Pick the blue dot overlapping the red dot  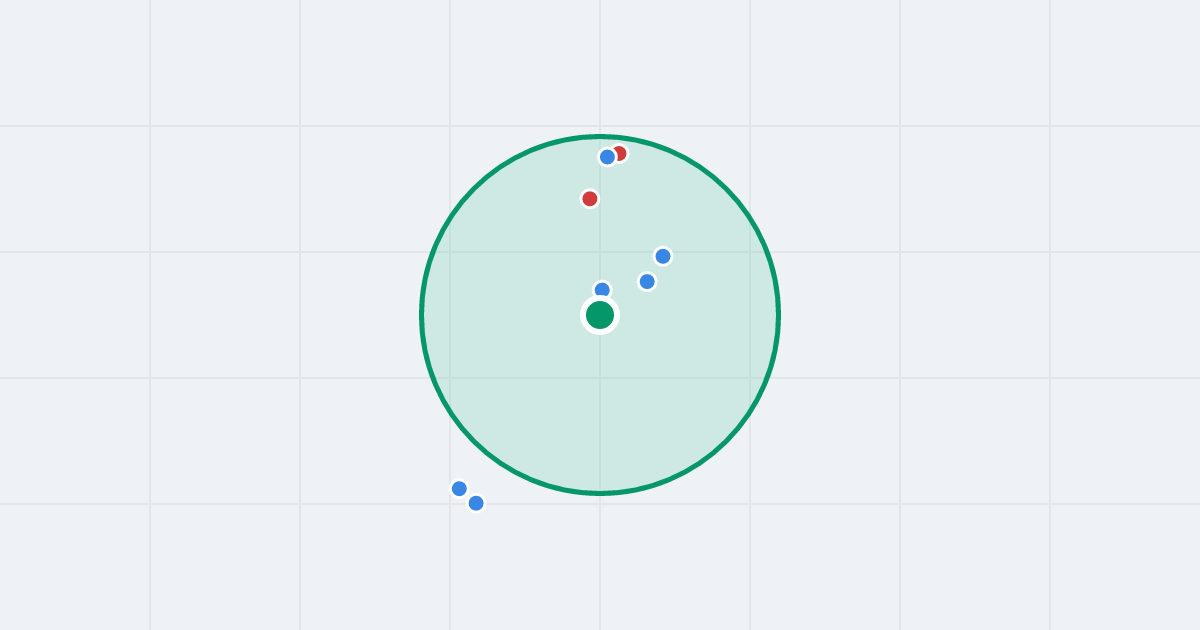607,157
